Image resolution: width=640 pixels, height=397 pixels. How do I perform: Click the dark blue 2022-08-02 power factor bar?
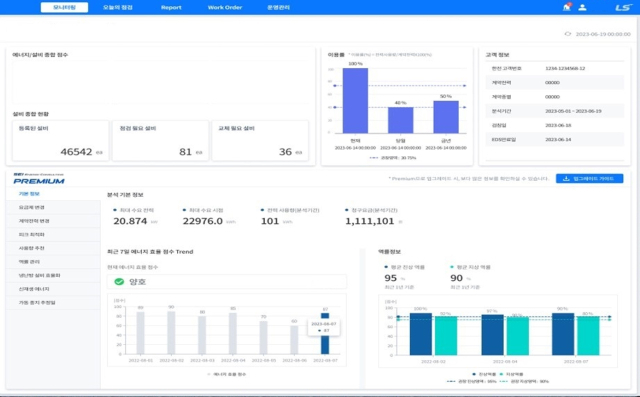pyautogui.click(x=421, y=334)
